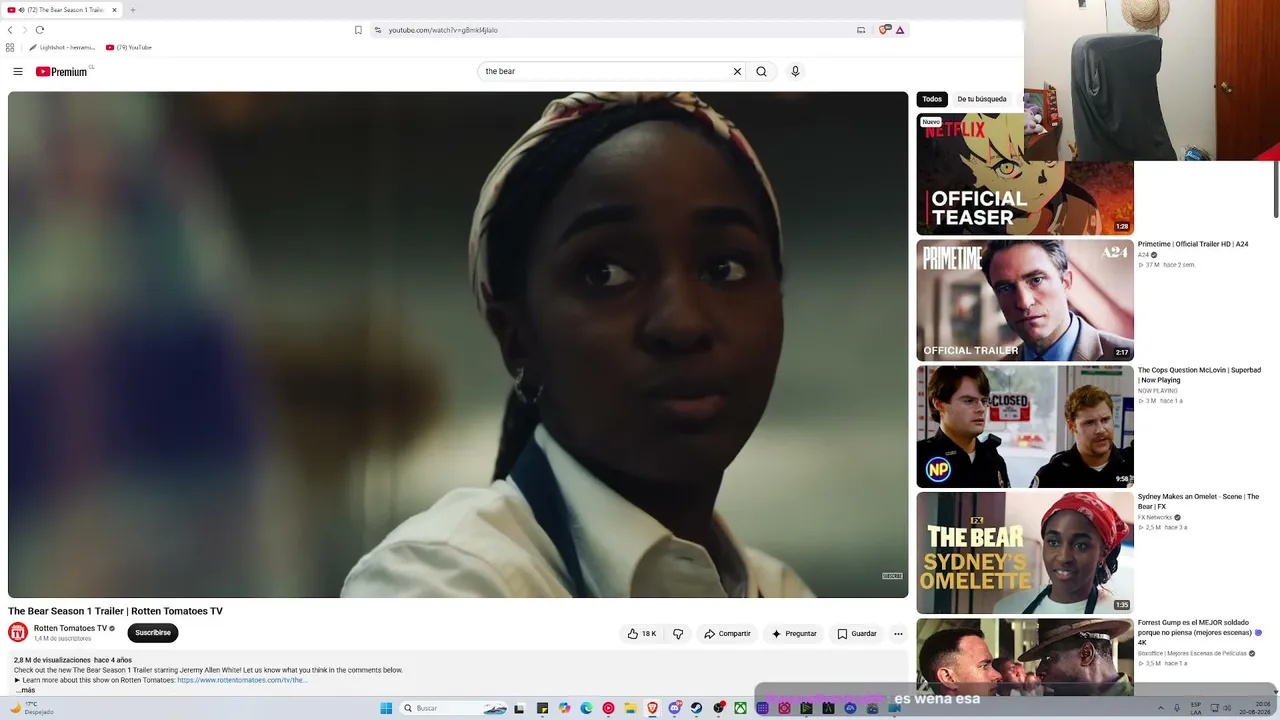Open Sydney Makes an Omelet title
The height and width of the screenshot is (720, 1280).
click(x=1198, y=501)
